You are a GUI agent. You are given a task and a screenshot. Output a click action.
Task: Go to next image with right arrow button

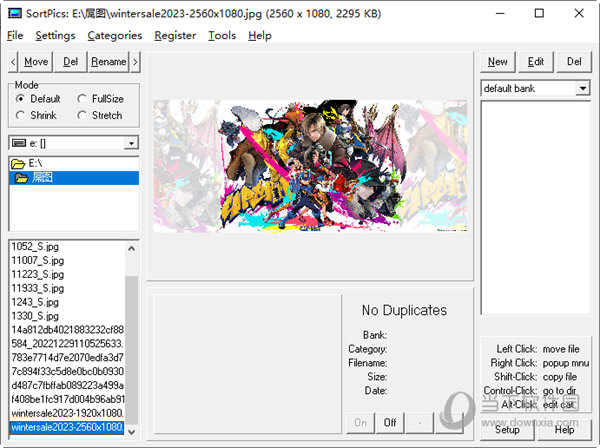pyautogui.click(x=135, y=62)
